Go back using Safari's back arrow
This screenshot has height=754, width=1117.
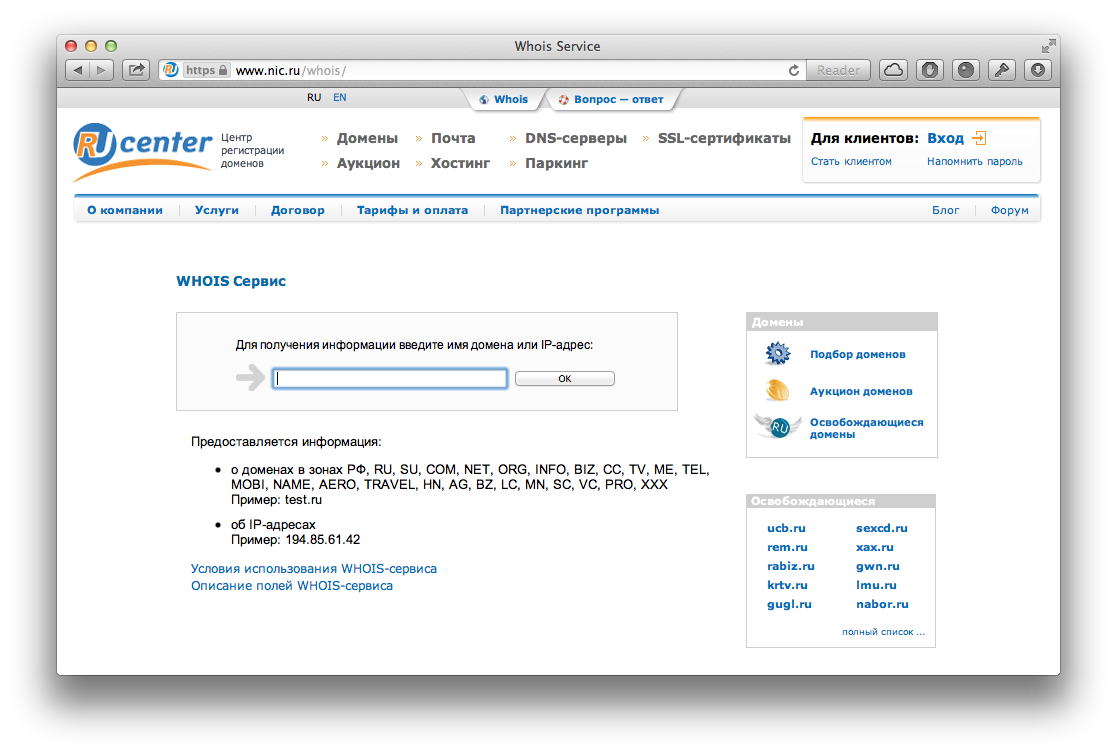tap(78, 70)
